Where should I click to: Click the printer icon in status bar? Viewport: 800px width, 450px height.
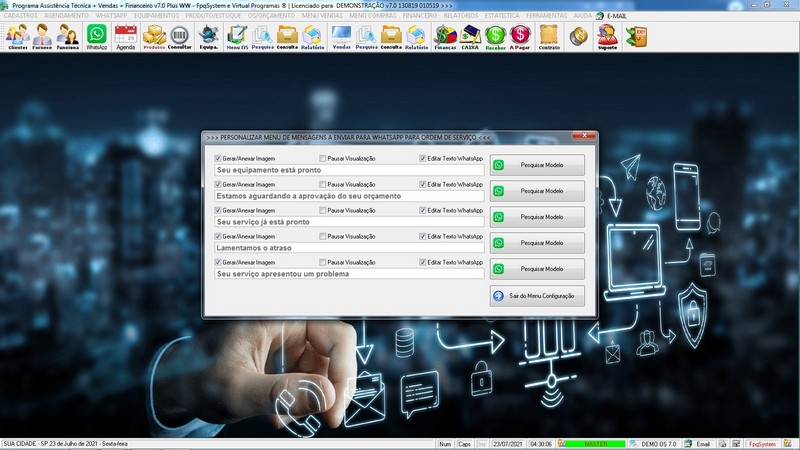click(x=722, y=444)
